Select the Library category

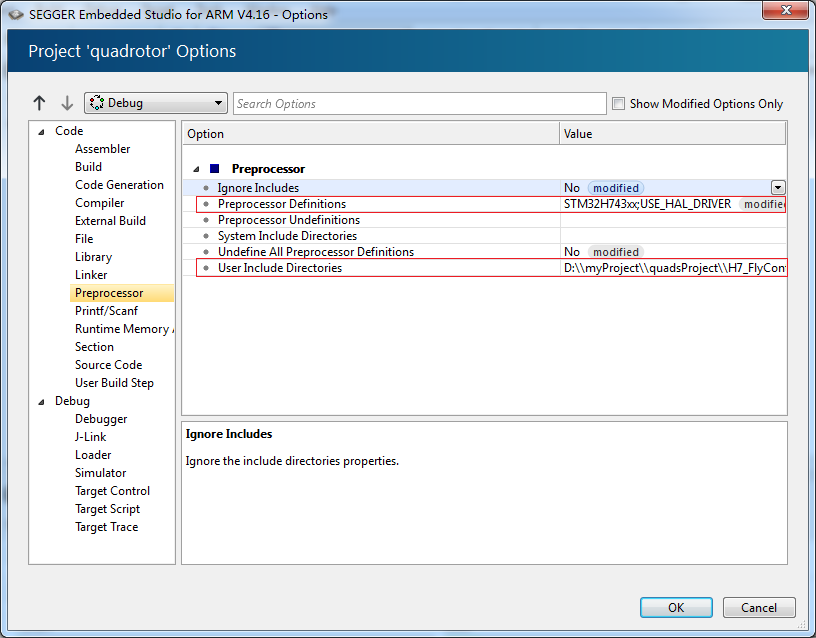click(94, 257)
